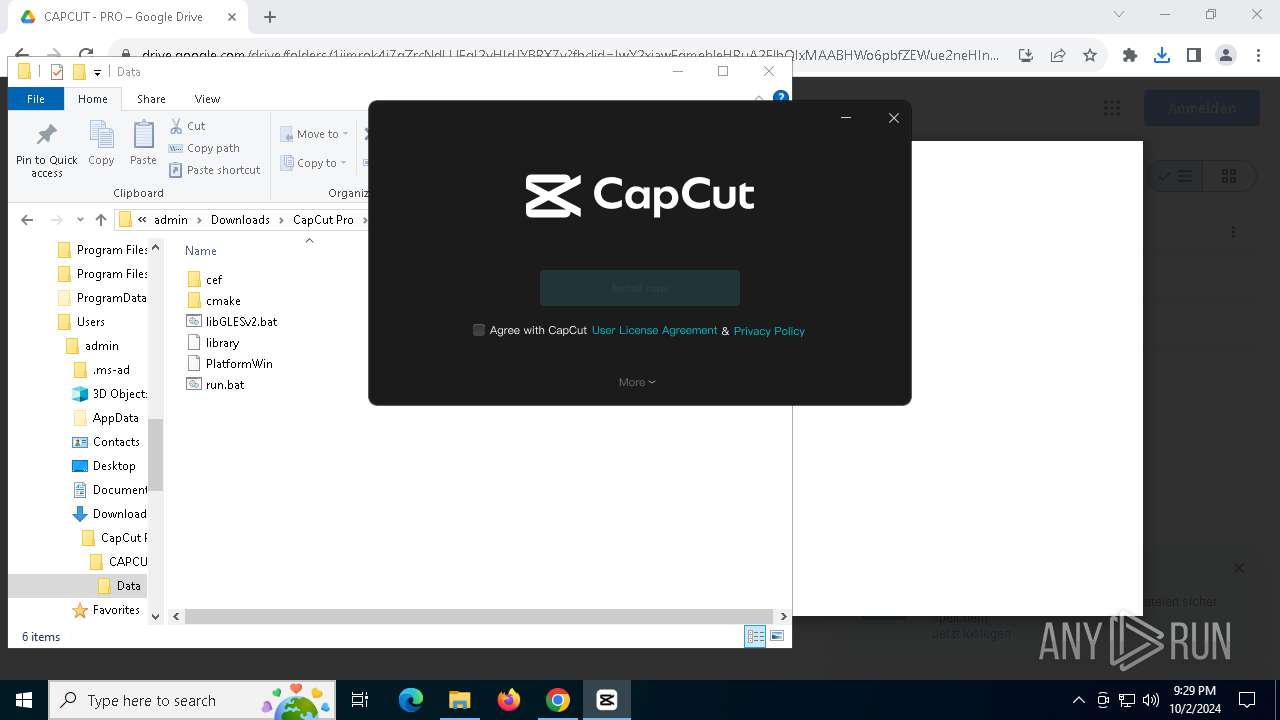Viewport: 1280px width, 720px height.
Task: Open Explorer help question mark icon
Action: point(781,98)
